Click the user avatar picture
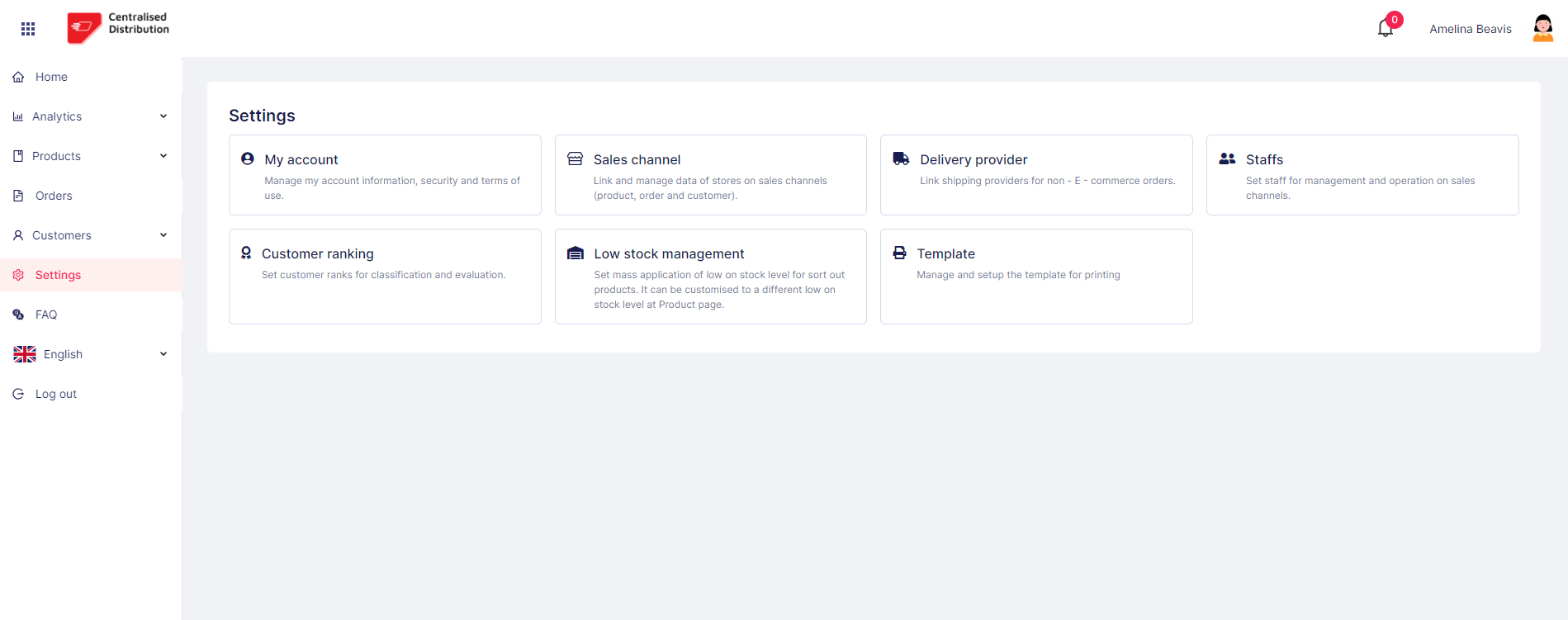The width and height of the screenshot is (1568, 620). pyautogui.click(x=1542, y=29)
